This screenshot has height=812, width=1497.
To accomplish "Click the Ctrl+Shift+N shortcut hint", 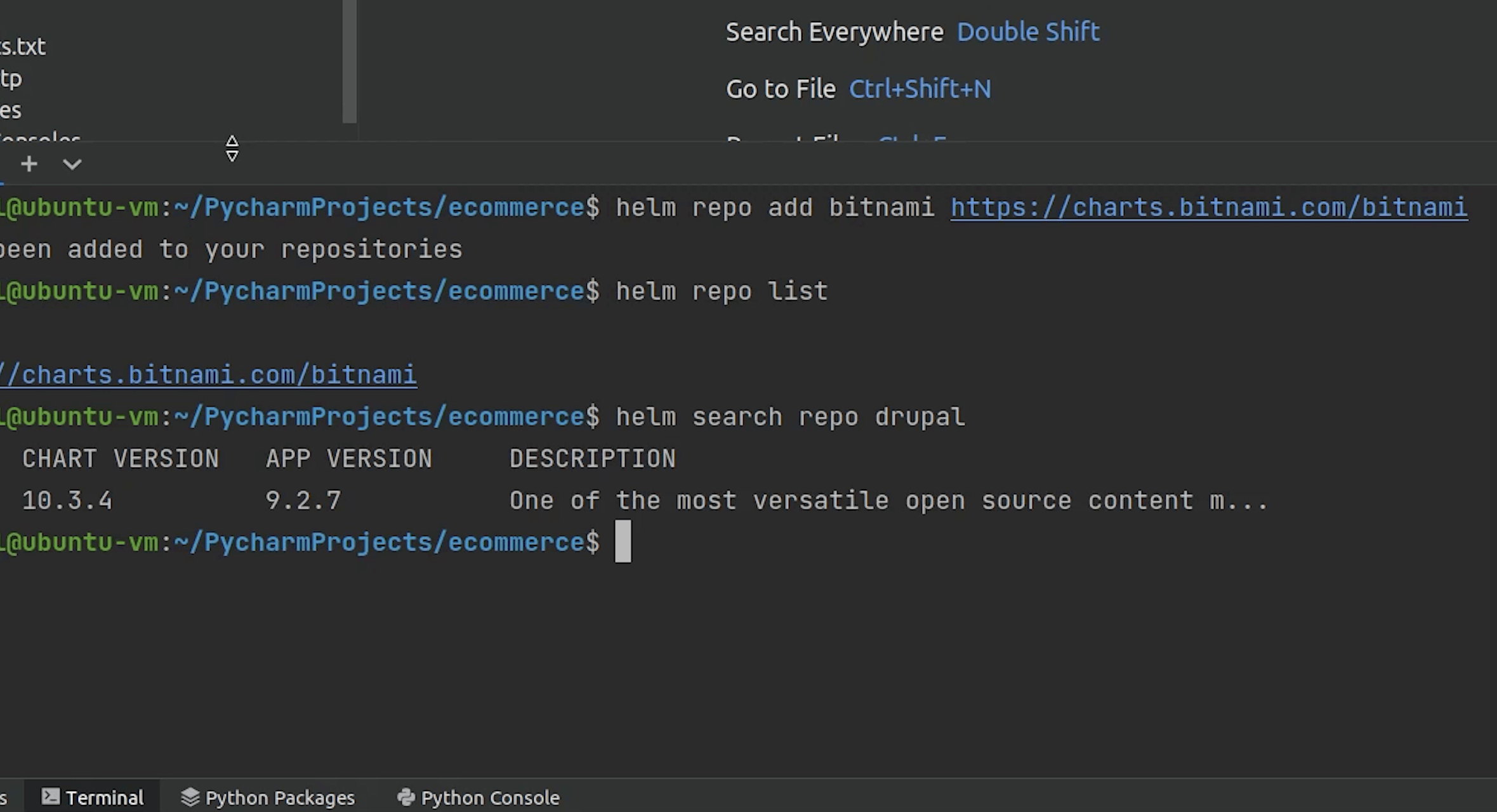I will (x=920, y=89).
